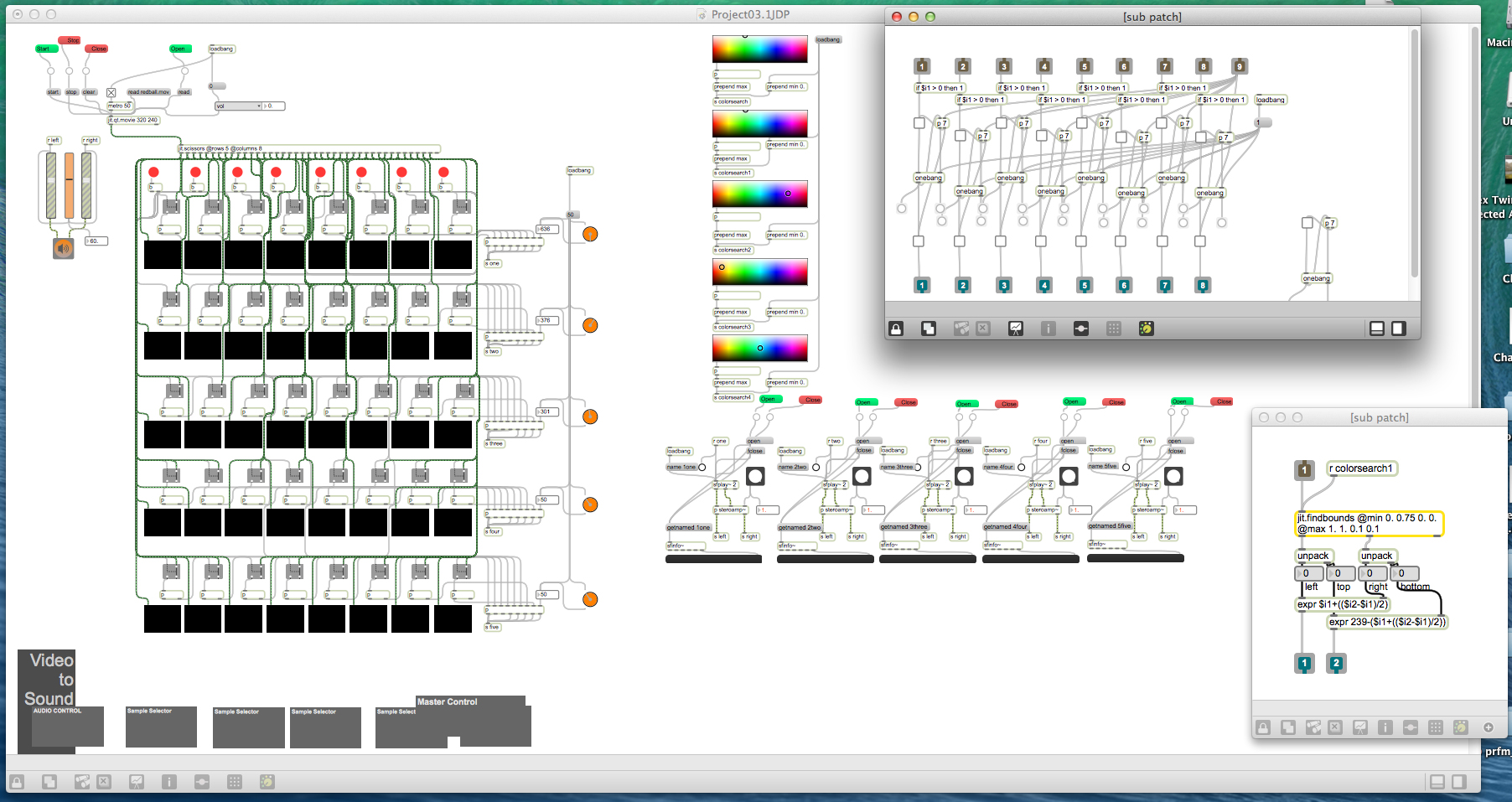This screenshot has height=802, width=1512.
Task: Click the yellow-green dial icon in top sub patch
Action: coord(1146,329)
